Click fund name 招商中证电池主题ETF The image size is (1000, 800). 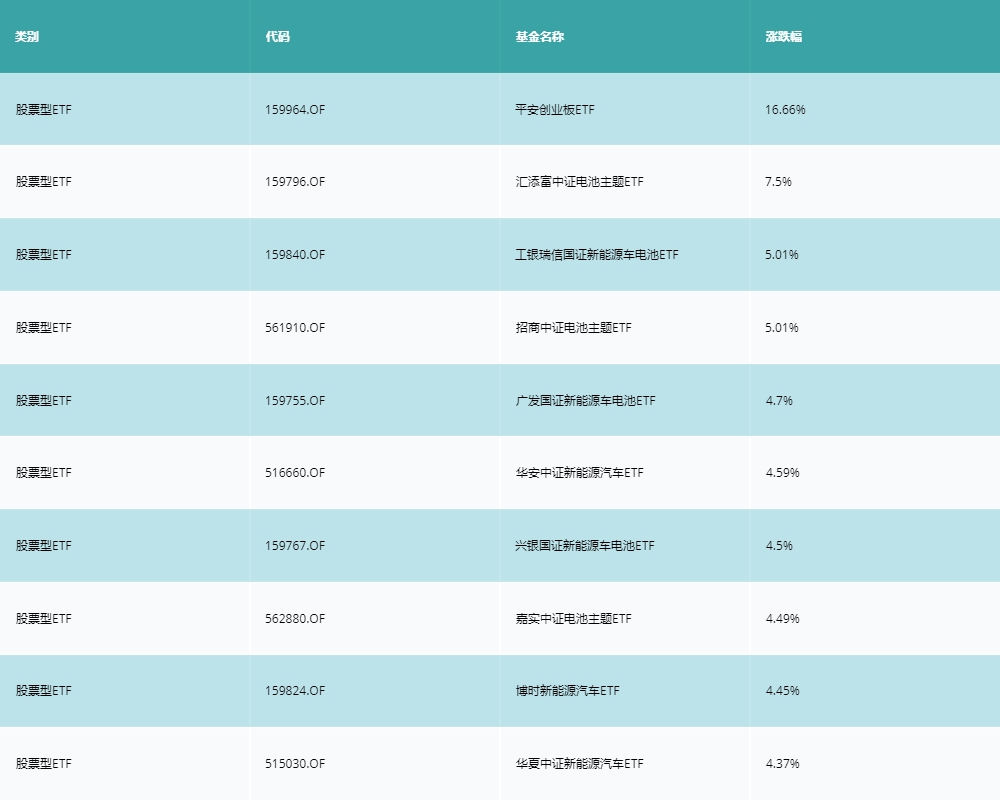(x=573, y=327)
